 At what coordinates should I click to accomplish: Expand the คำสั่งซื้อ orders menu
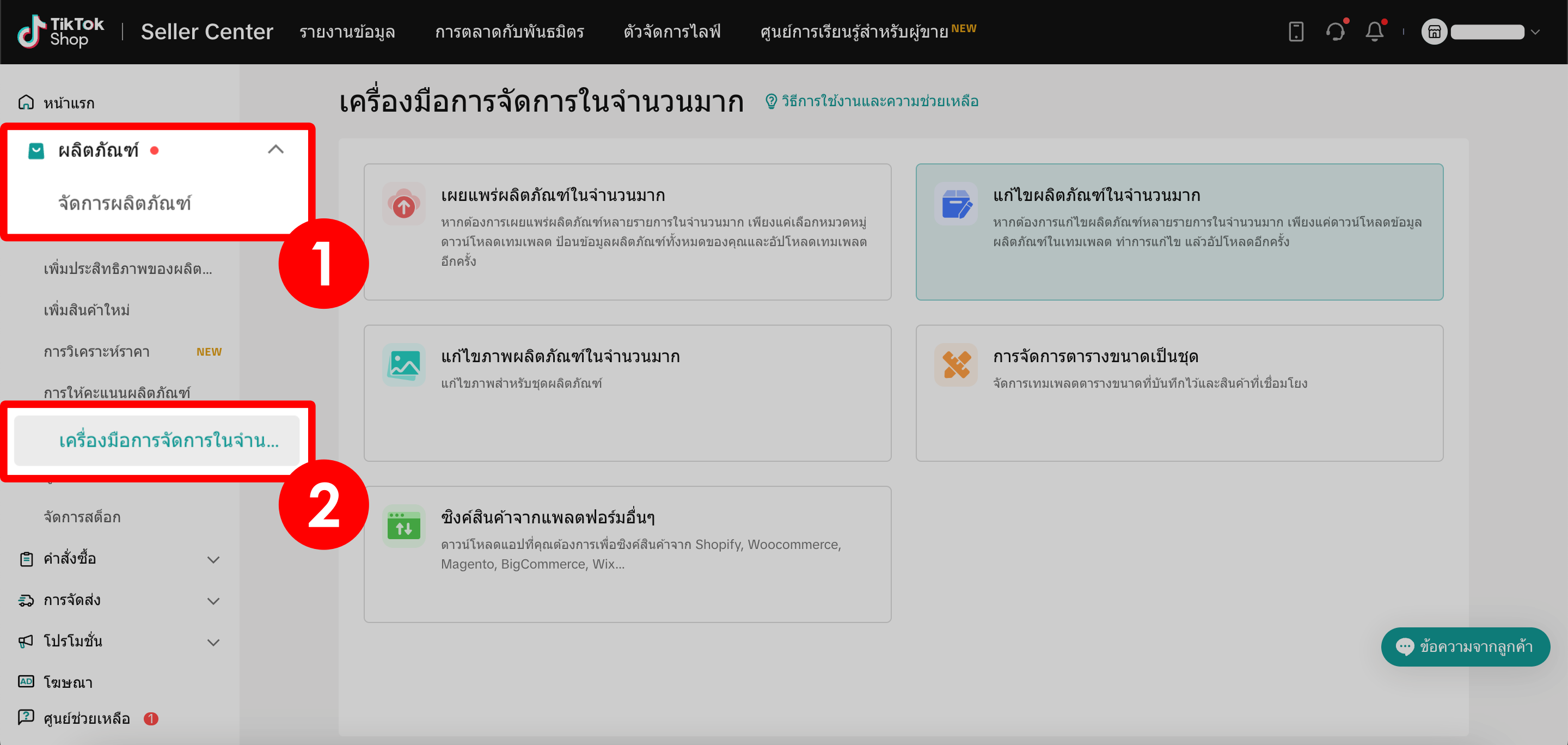pyautogui.click(x=213, y=559)
